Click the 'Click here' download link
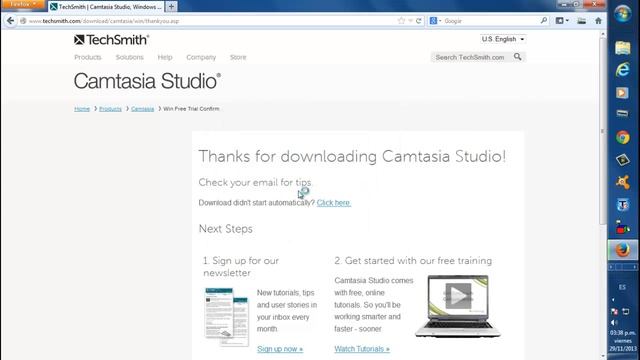This screenshot has height=360, width=640. [x=333, y=202]
